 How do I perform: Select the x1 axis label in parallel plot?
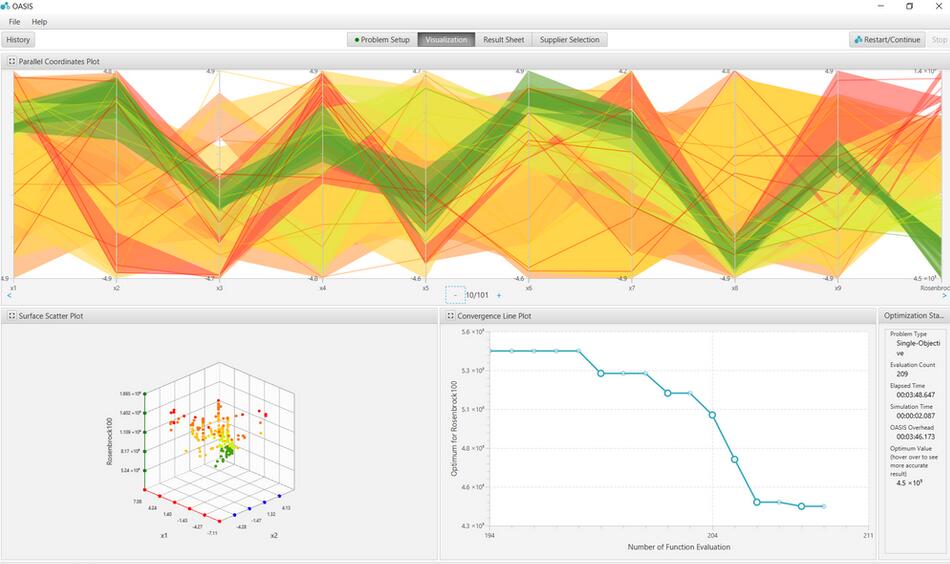point(13,288)
